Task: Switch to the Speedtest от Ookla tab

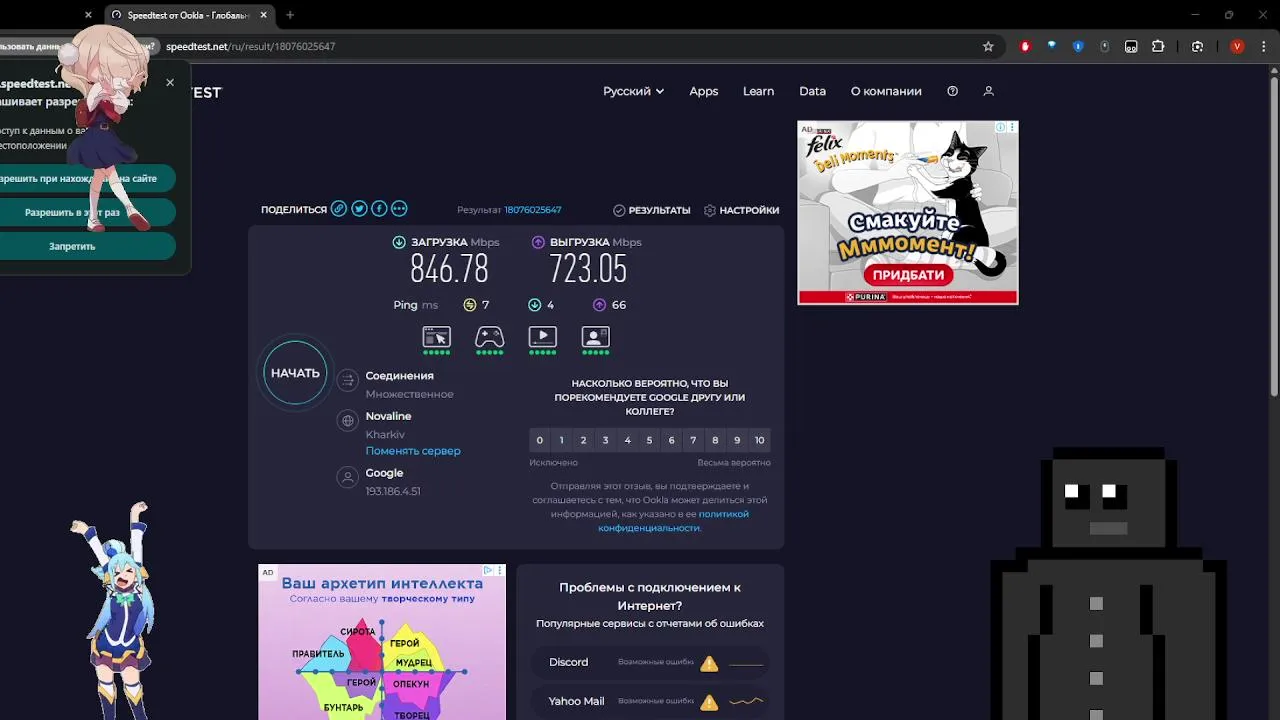Action: tap(187, 15)
